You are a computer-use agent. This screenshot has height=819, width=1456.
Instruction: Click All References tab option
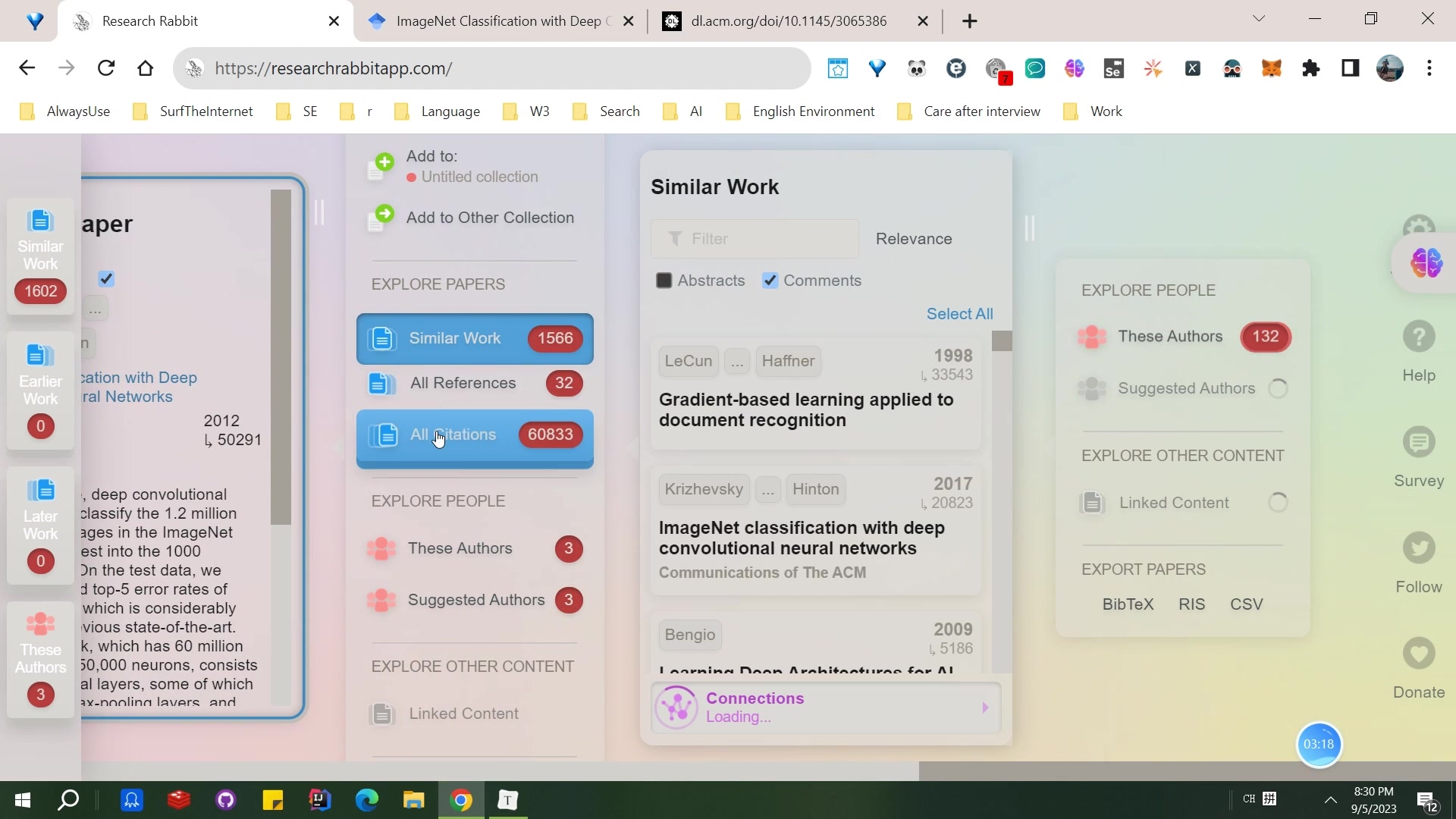[x=476, y=383]
